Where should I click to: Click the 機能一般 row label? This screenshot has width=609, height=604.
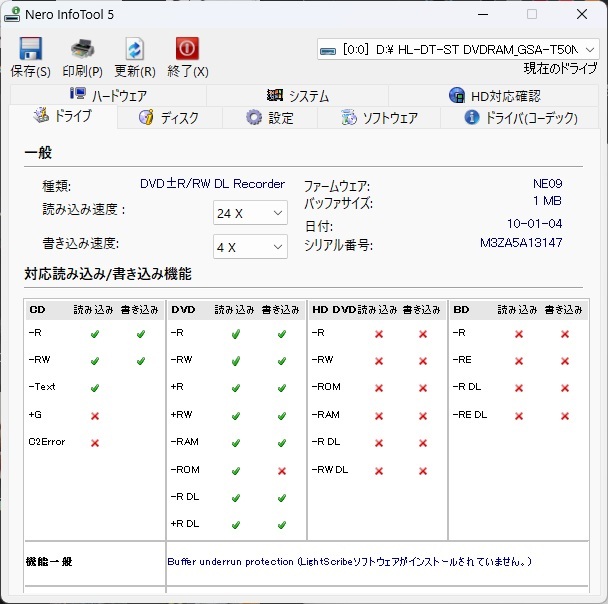(x=49, y=561)
